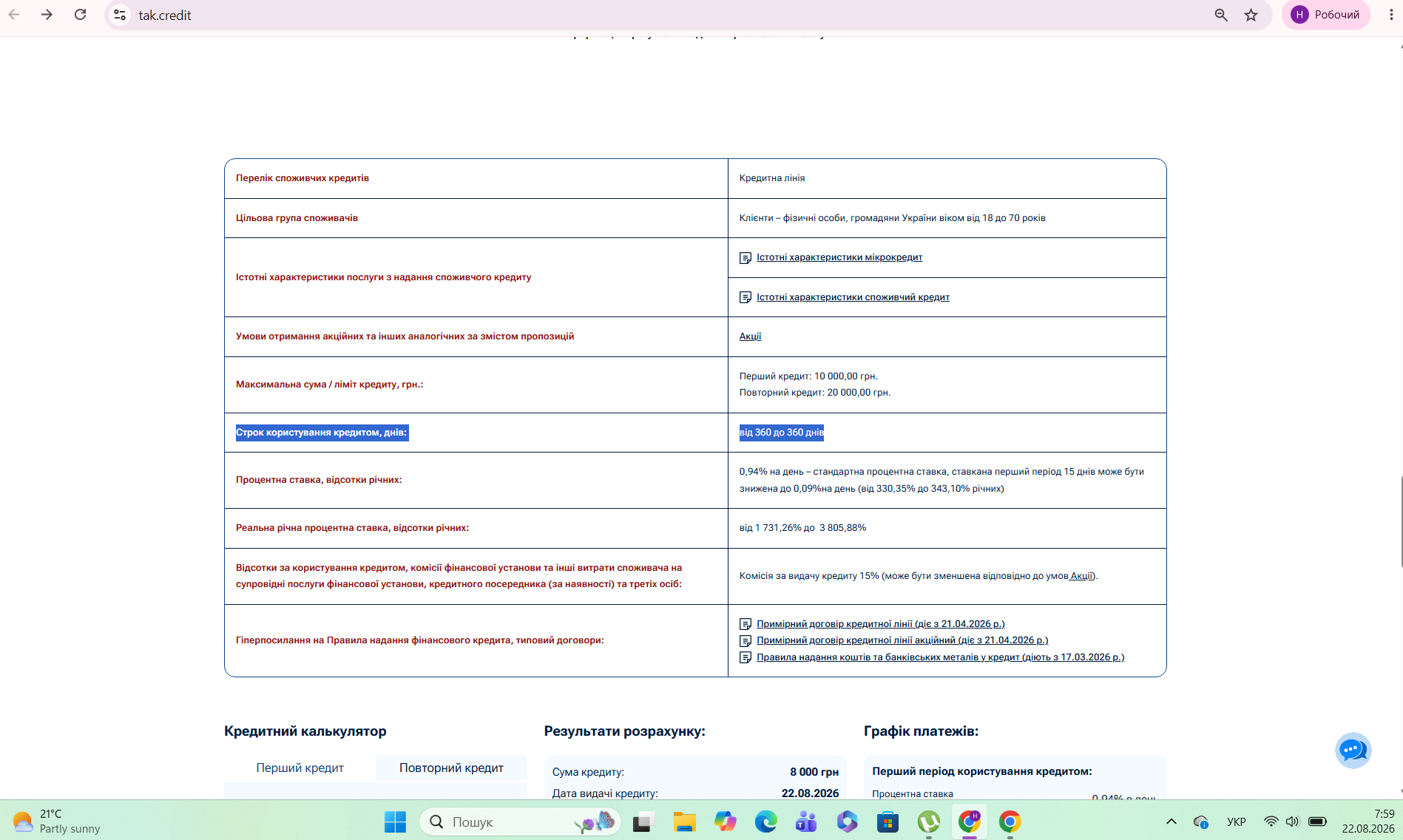The height and width of the screenshot is (840, 1403).
Task: Bookmark this page with the star icon
Action: click(x=1251, y=15)
